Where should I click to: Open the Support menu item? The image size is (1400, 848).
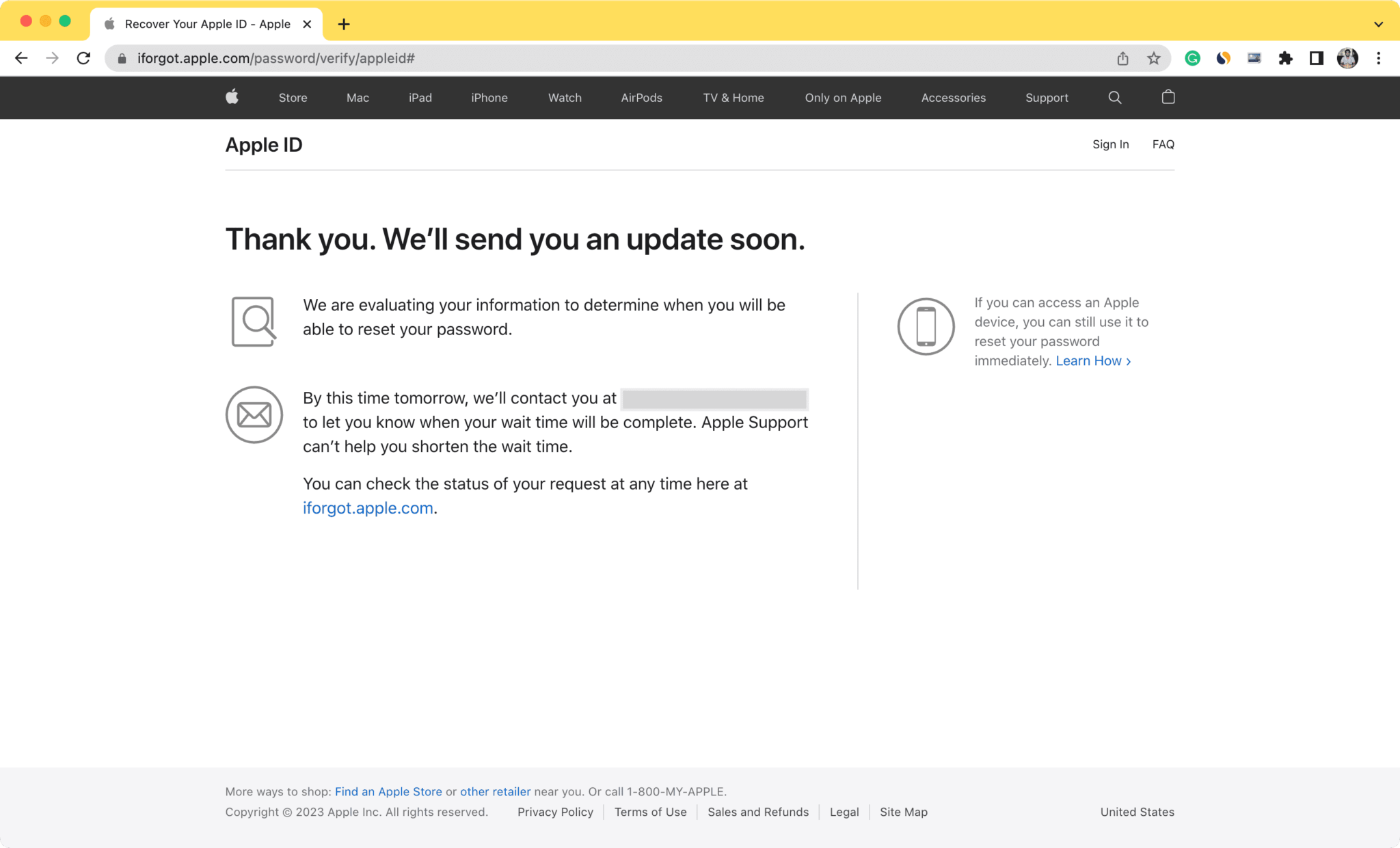tap(1047, 98)
